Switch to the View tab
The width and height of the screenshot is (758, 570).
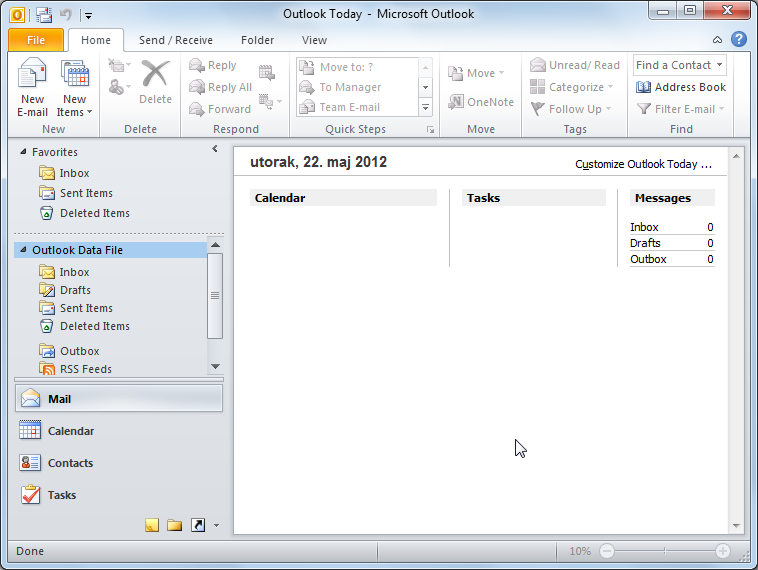314,40
